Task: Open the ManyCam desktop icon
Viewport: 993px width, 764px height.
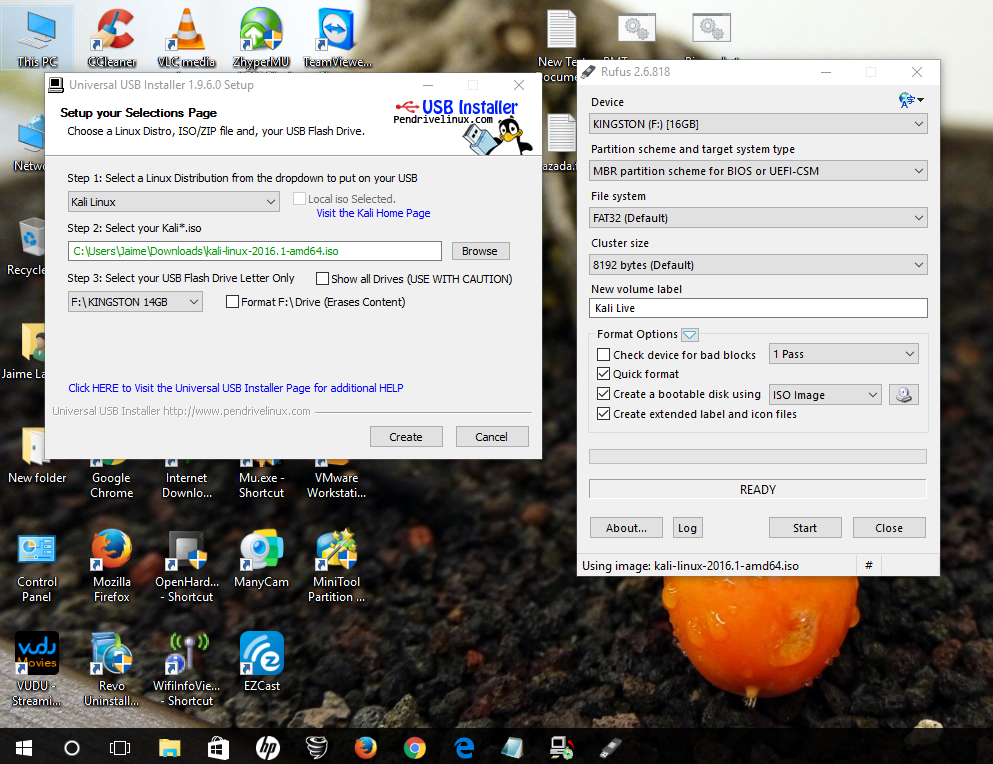Action: point(261,559)
